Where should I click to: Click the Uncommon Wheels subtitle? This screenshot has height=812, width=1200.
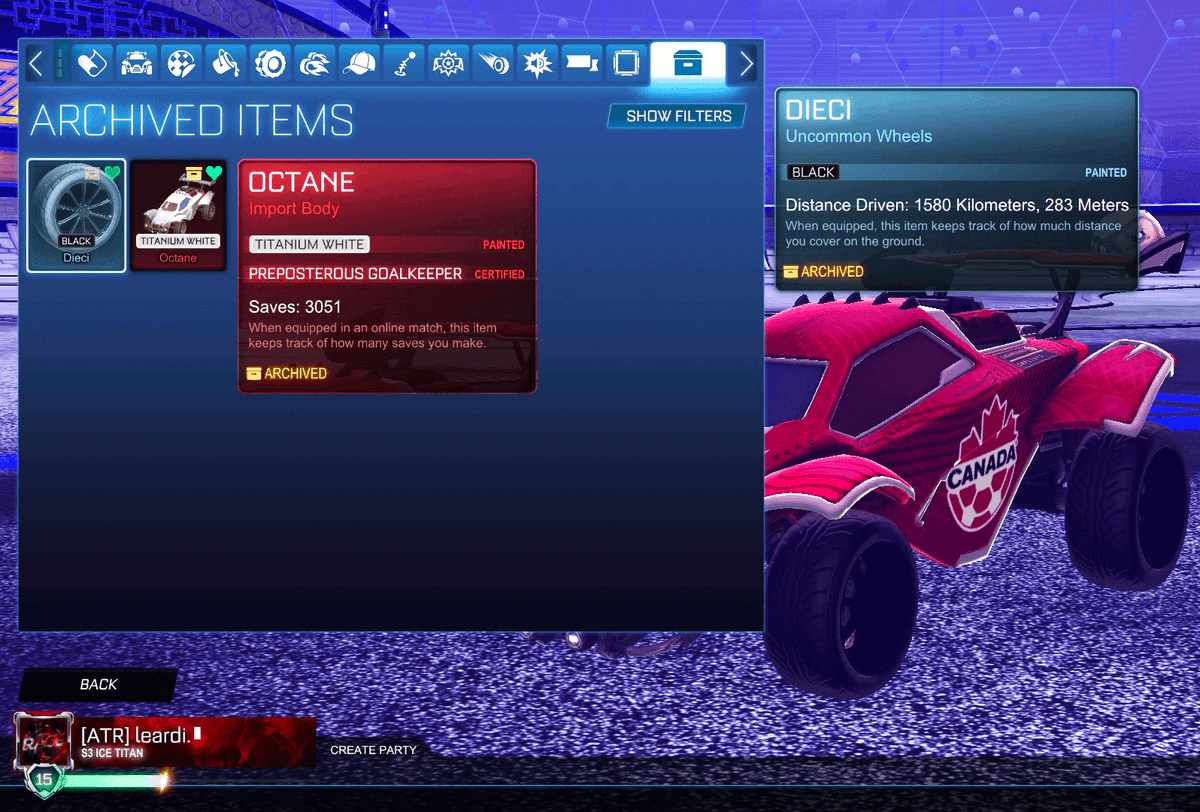859,136
